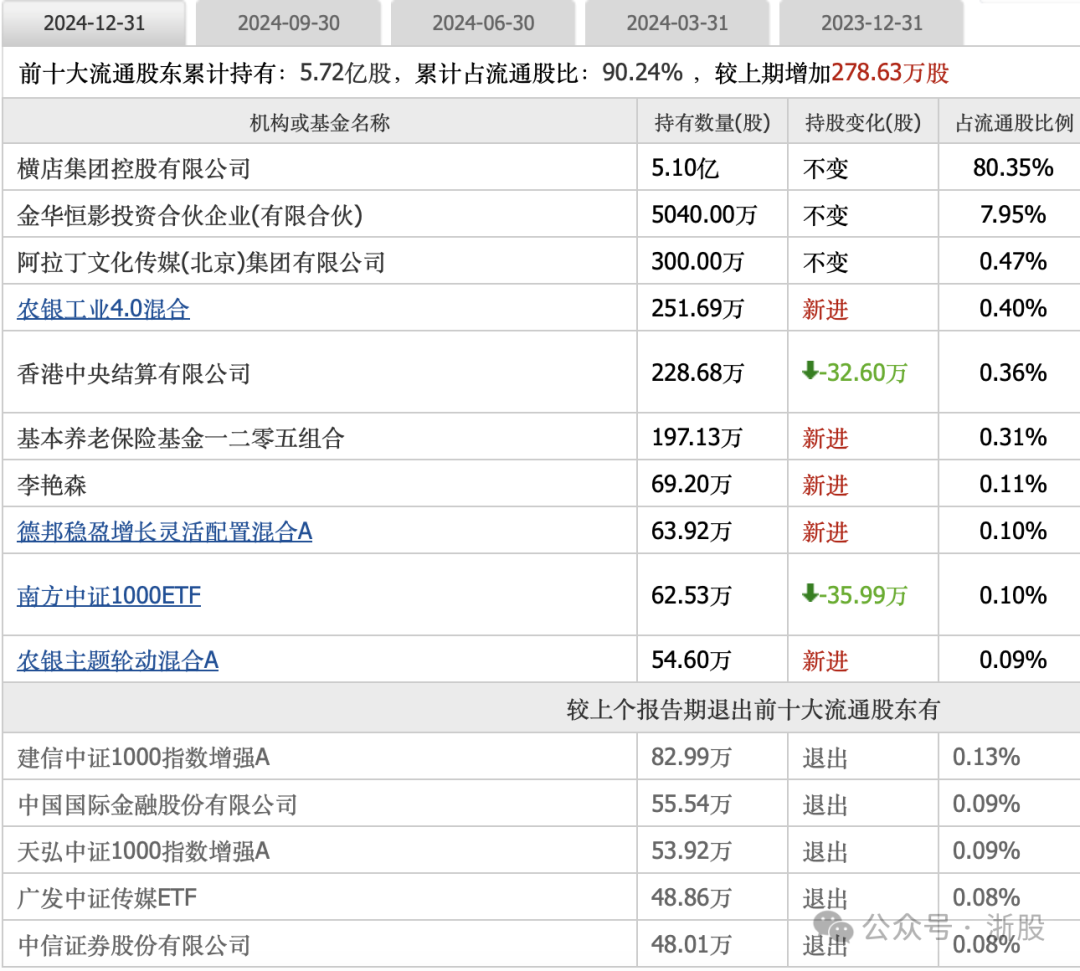
Task: Click the 5040.00万 holding value
Action: (x=704, y=216)
